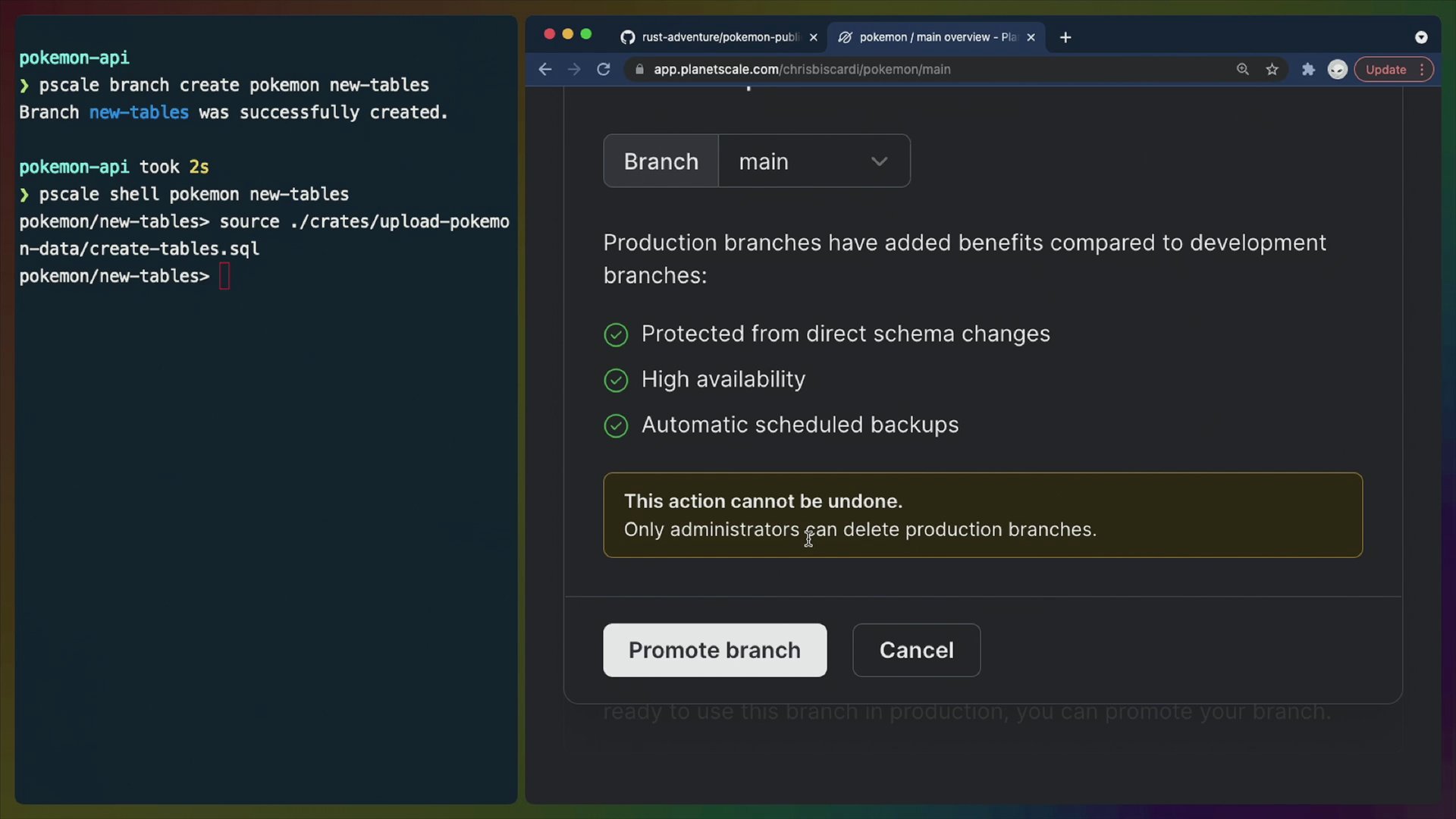Image resolution: width=1456 pixels, height=819 pixels.
Task: Click green check beside Protected from direct schema changes
Action: (616, 334)
